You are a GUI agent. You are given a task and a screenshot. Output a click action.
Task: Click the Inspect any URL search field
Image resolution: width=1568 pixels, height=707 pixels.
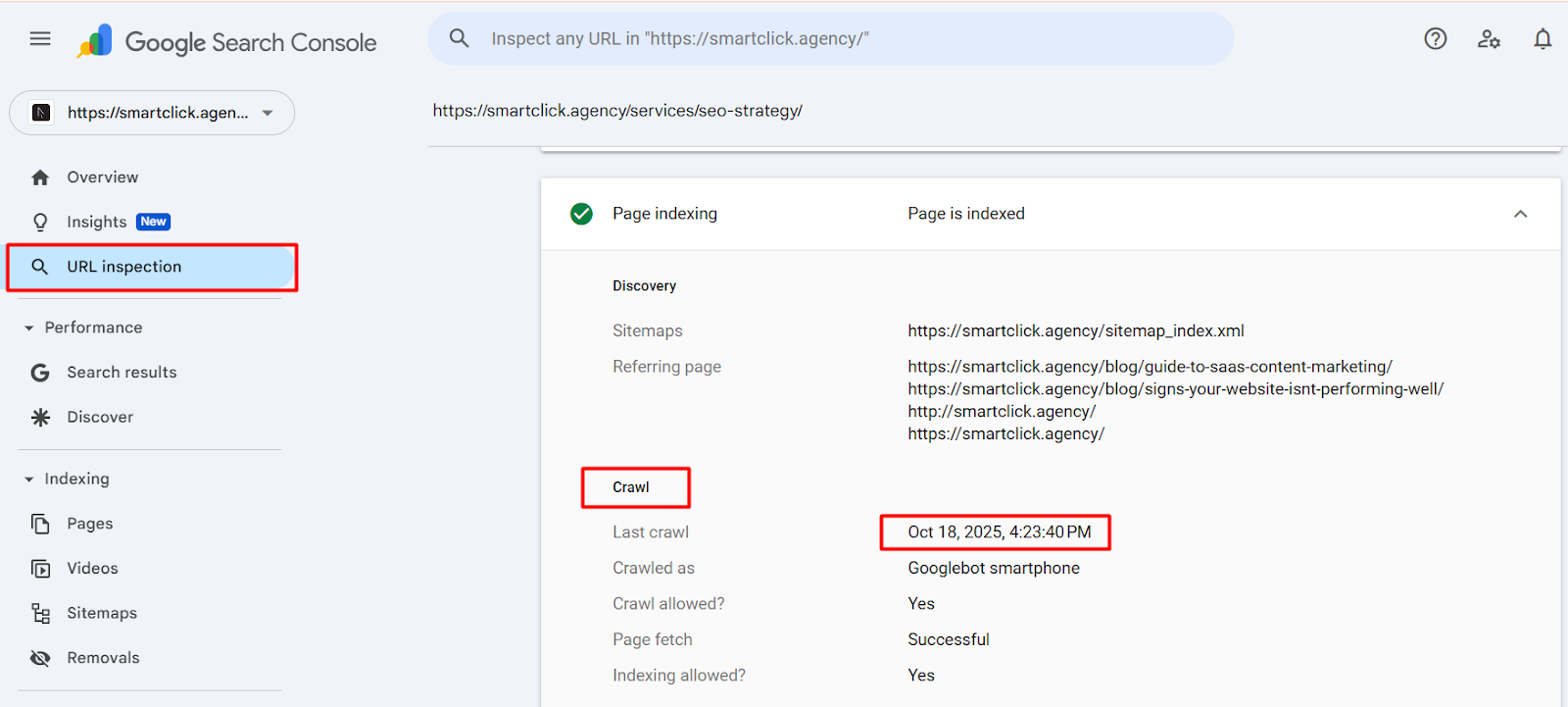pyautogui.click(x=831, y=38)
